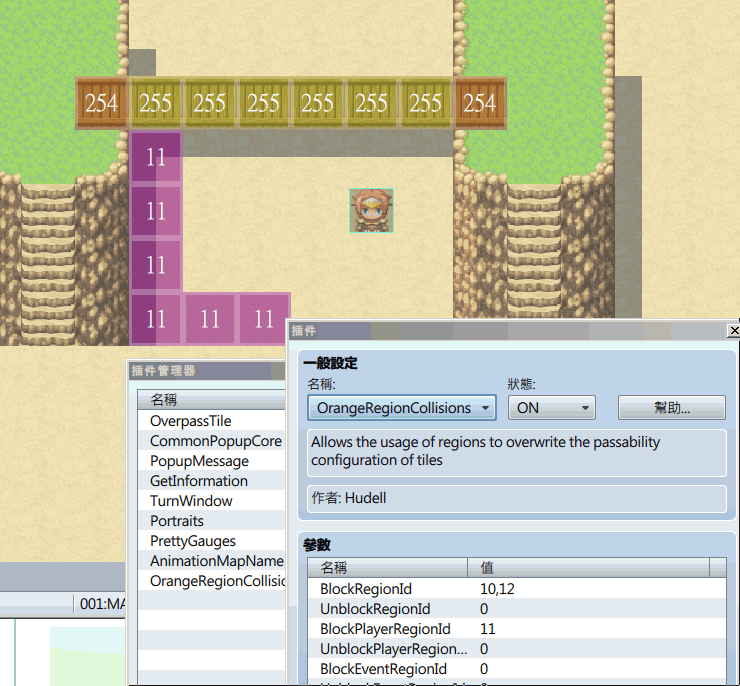This screenshot has height=686, width=740.
Task: Select CommonPopupCore plugin row
Action: (212, 441)
